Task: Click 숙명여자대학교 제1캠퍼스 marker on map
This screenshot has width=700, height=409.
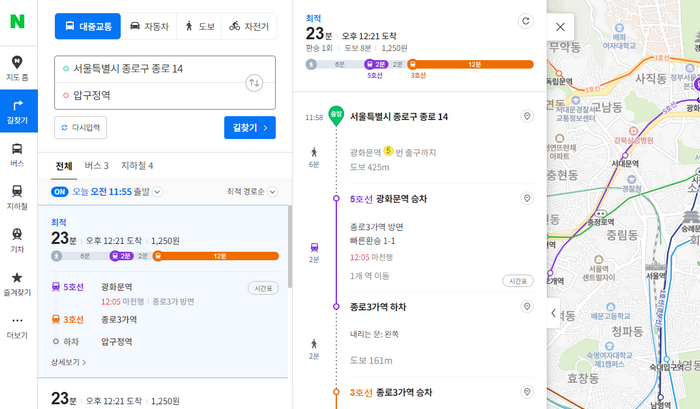Action: coord(609,346)
